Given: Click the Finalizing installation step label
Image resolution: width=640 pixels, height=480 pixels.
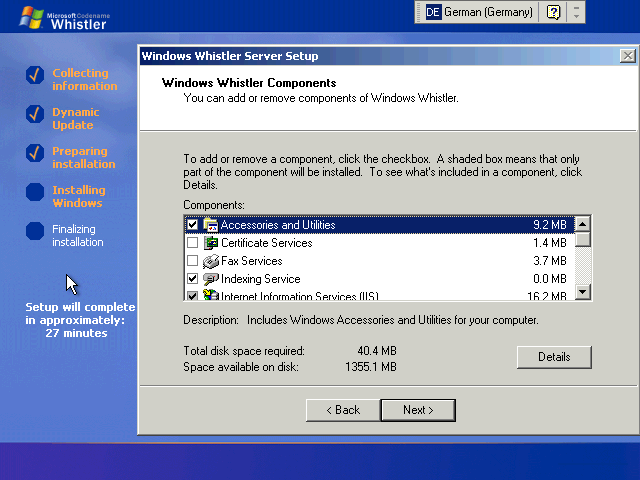Looking at the screenshot, I should point(78,236).
